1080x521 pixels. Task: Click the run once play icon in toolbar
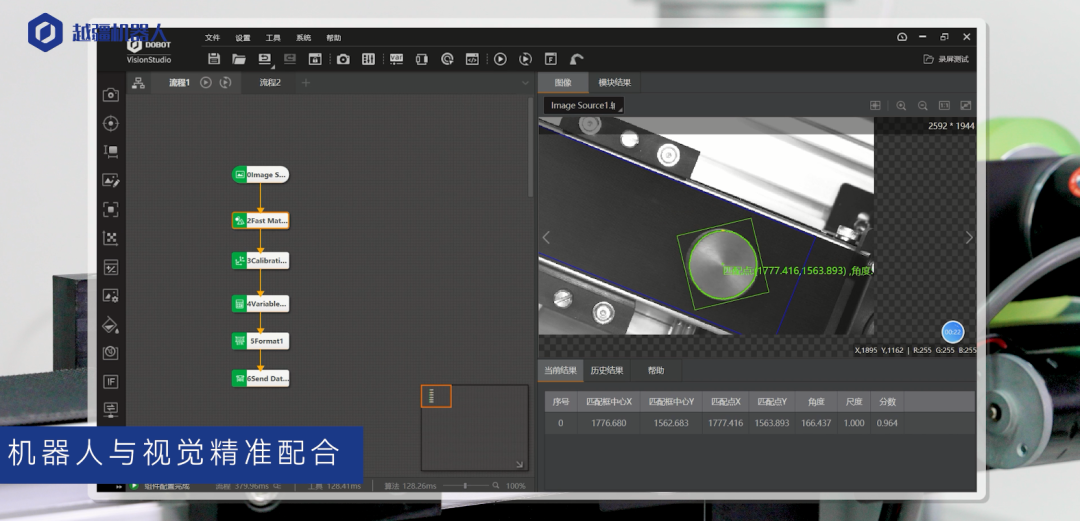pos(500,59)
